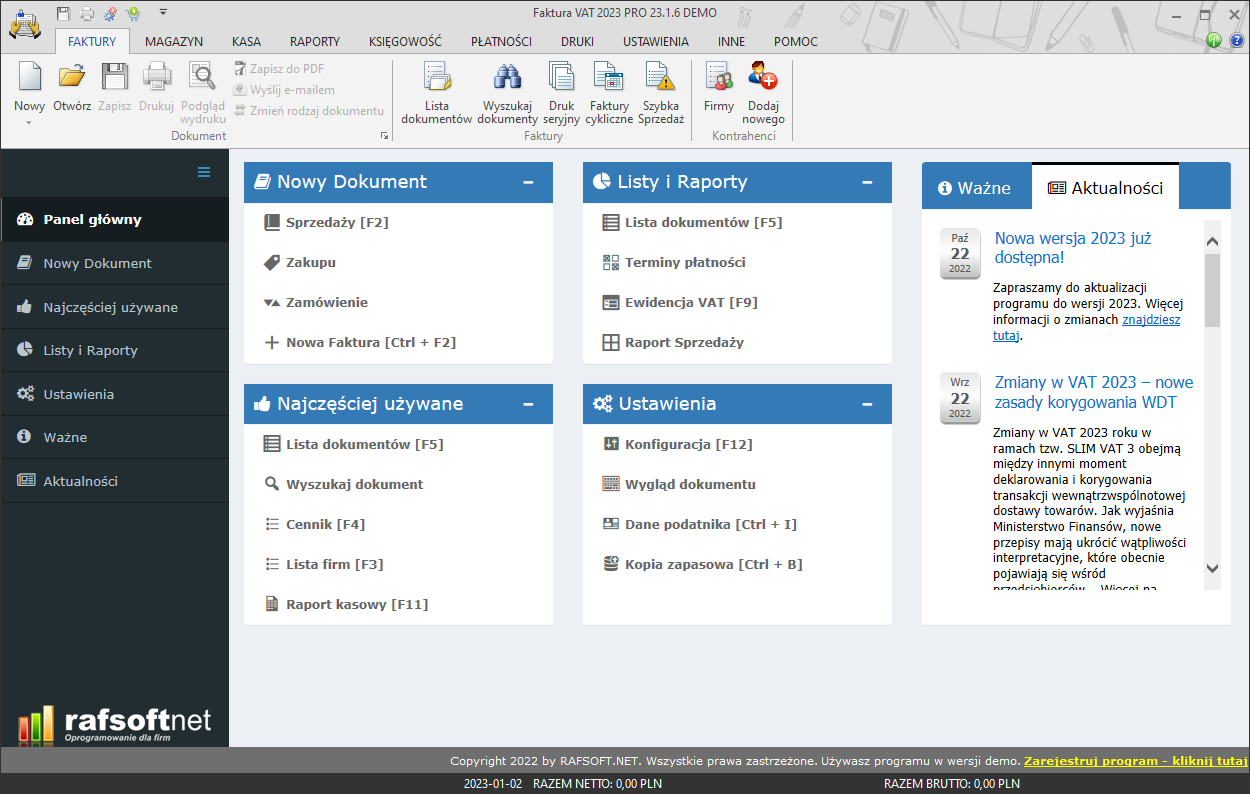The height and width of the screenshot is (794, 1250).
Task: Open the dropdown arrow under Nowy
Action: [29, 123]
